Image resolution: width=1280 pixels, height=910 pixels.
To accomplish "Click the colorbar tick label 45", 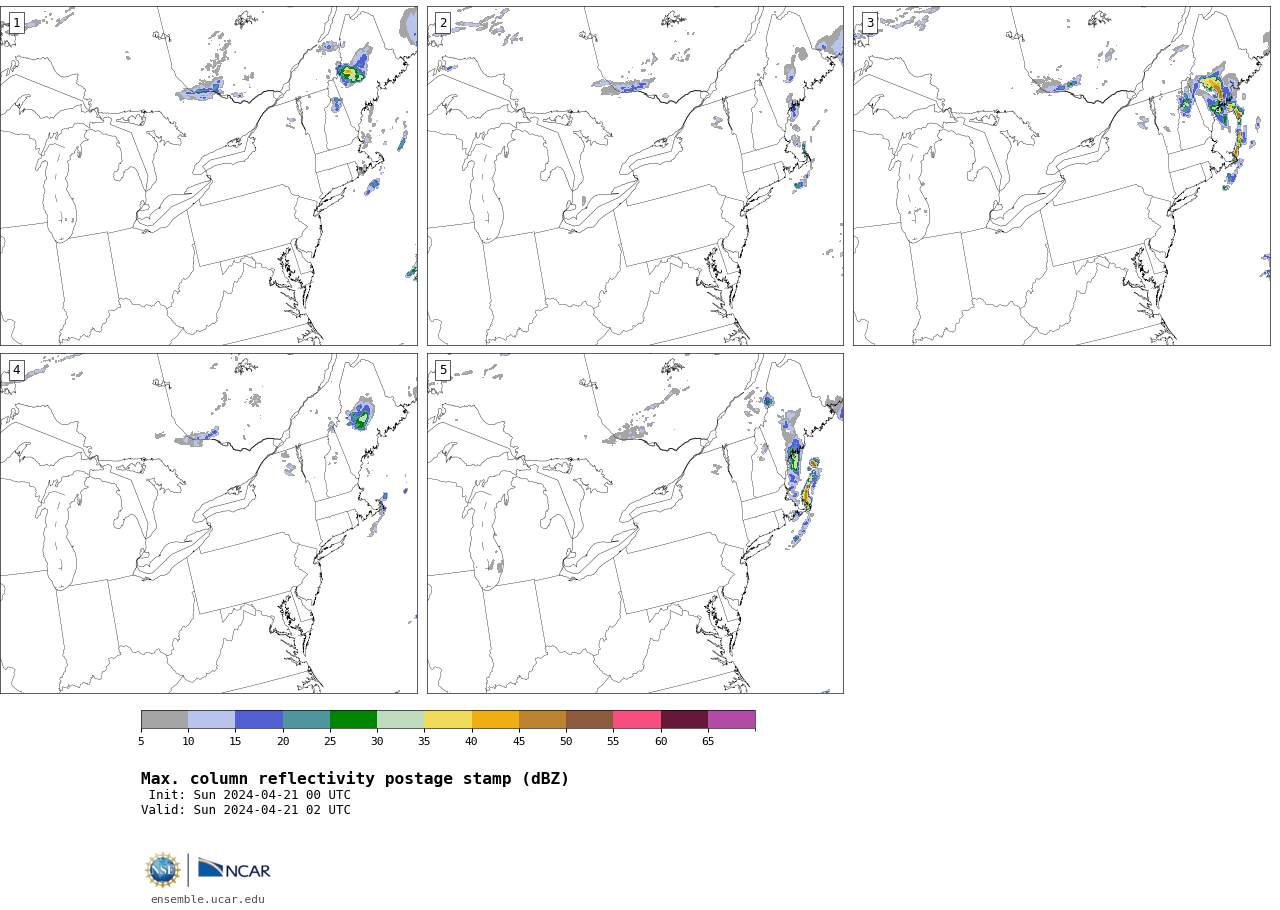I will (x=519, y=741).
